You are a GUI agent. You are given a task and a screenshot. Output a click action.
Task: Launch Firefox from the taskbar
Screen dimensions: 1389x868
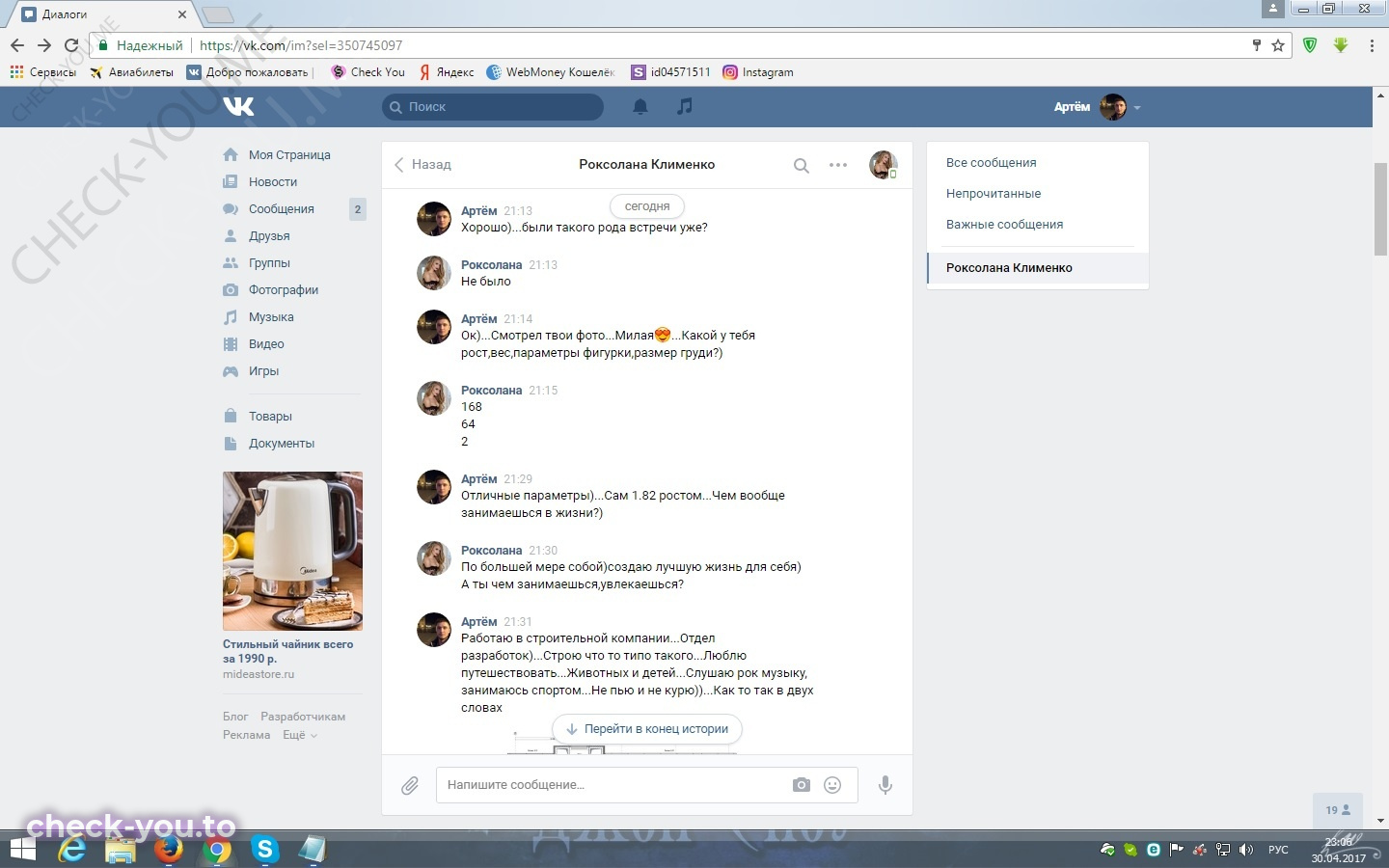point(169,850)
